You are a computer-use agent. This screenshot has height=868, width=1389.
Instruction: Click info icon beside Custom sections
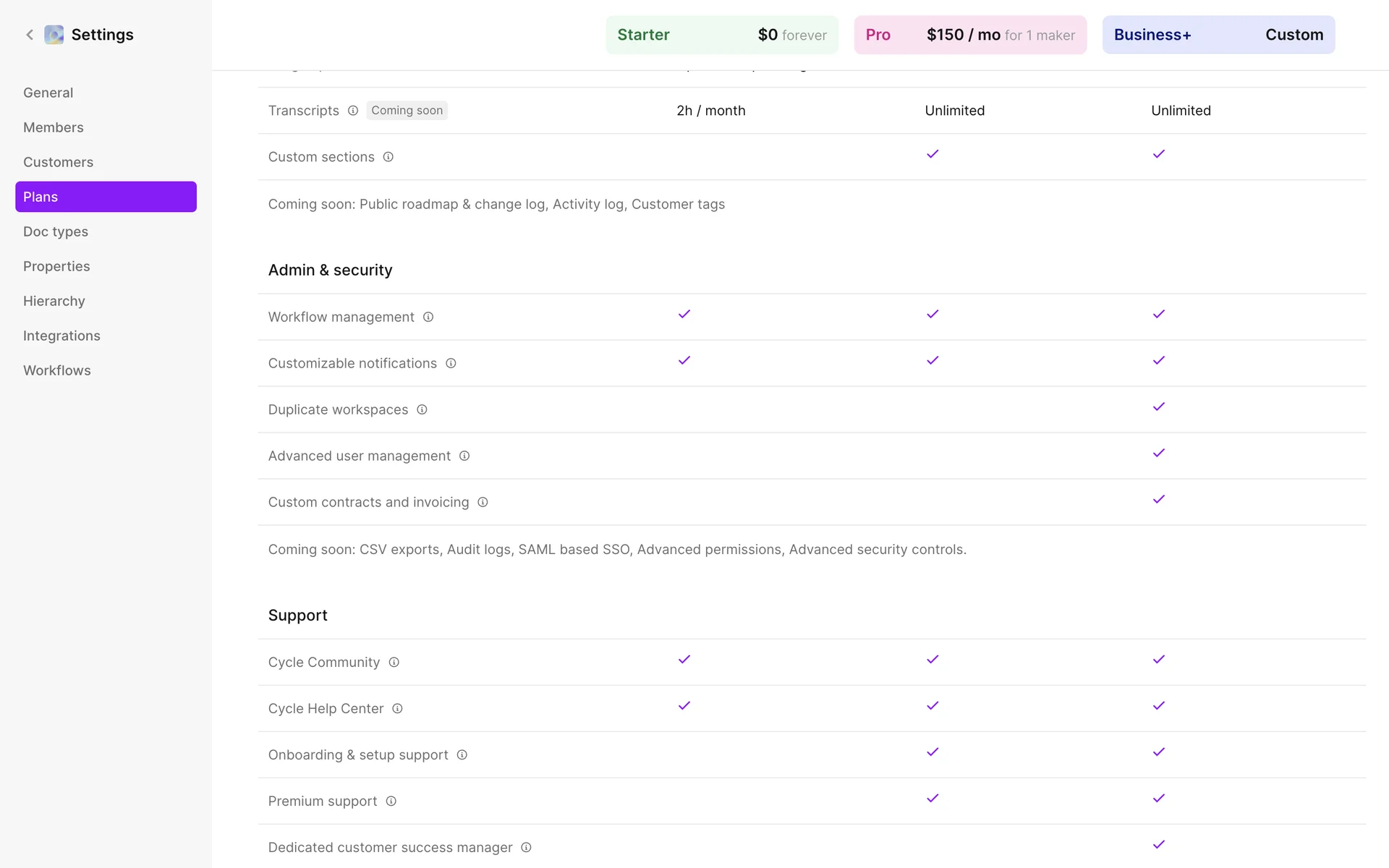388,157
